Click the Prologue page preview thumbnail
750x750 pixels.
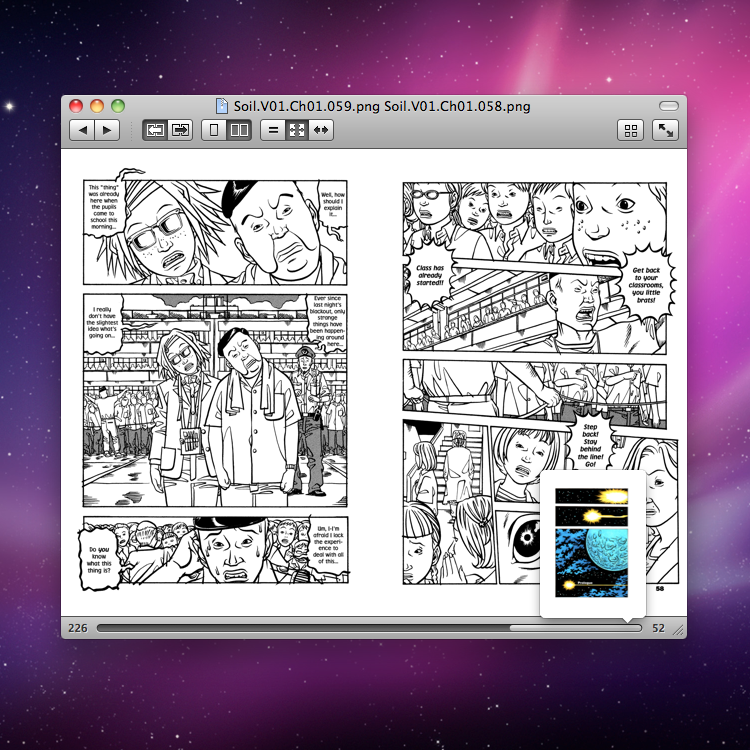(592, 542)
